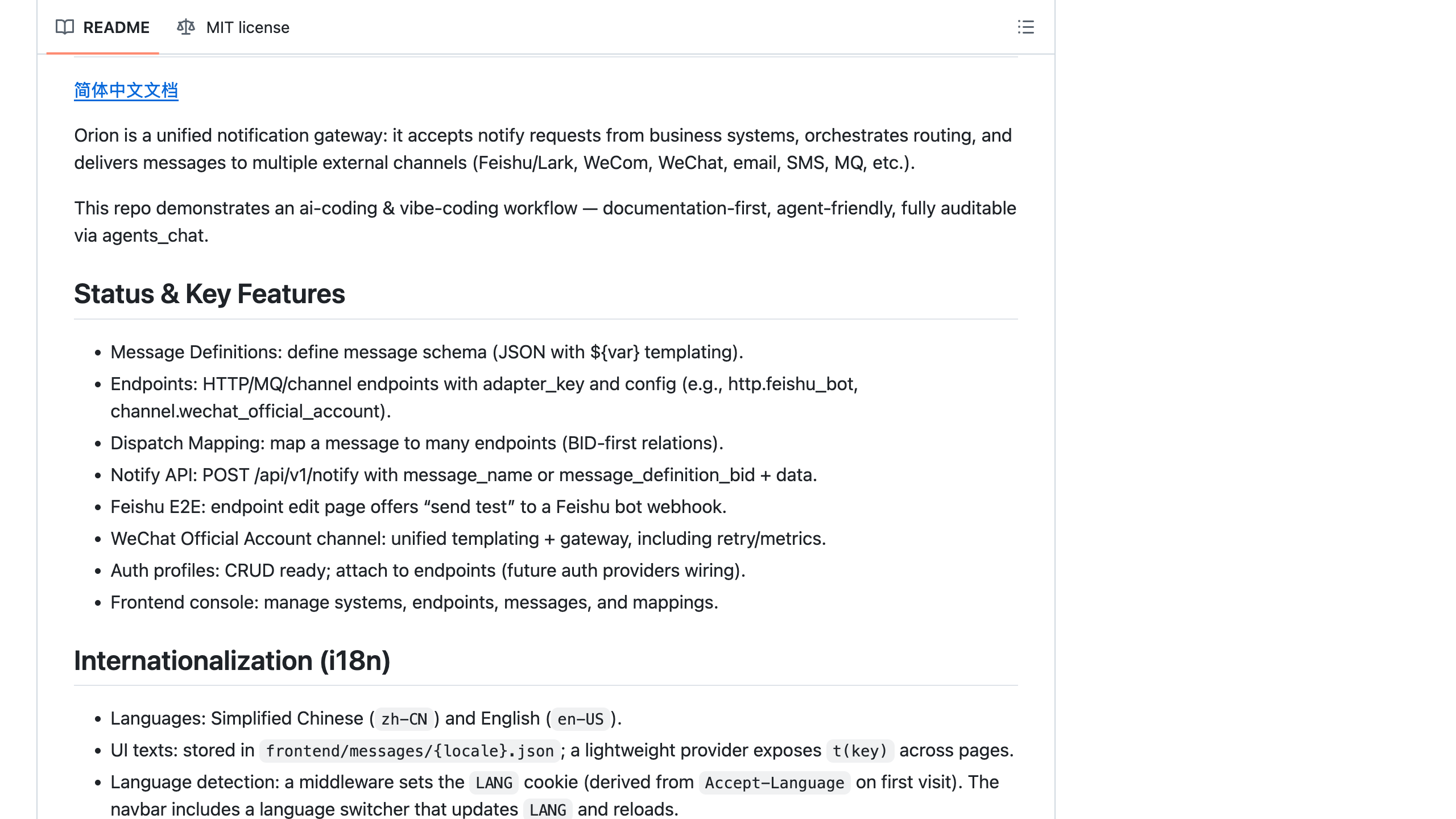Click the Dispatch Mapping bullet point
The image size is (1456, 819).
416,443
